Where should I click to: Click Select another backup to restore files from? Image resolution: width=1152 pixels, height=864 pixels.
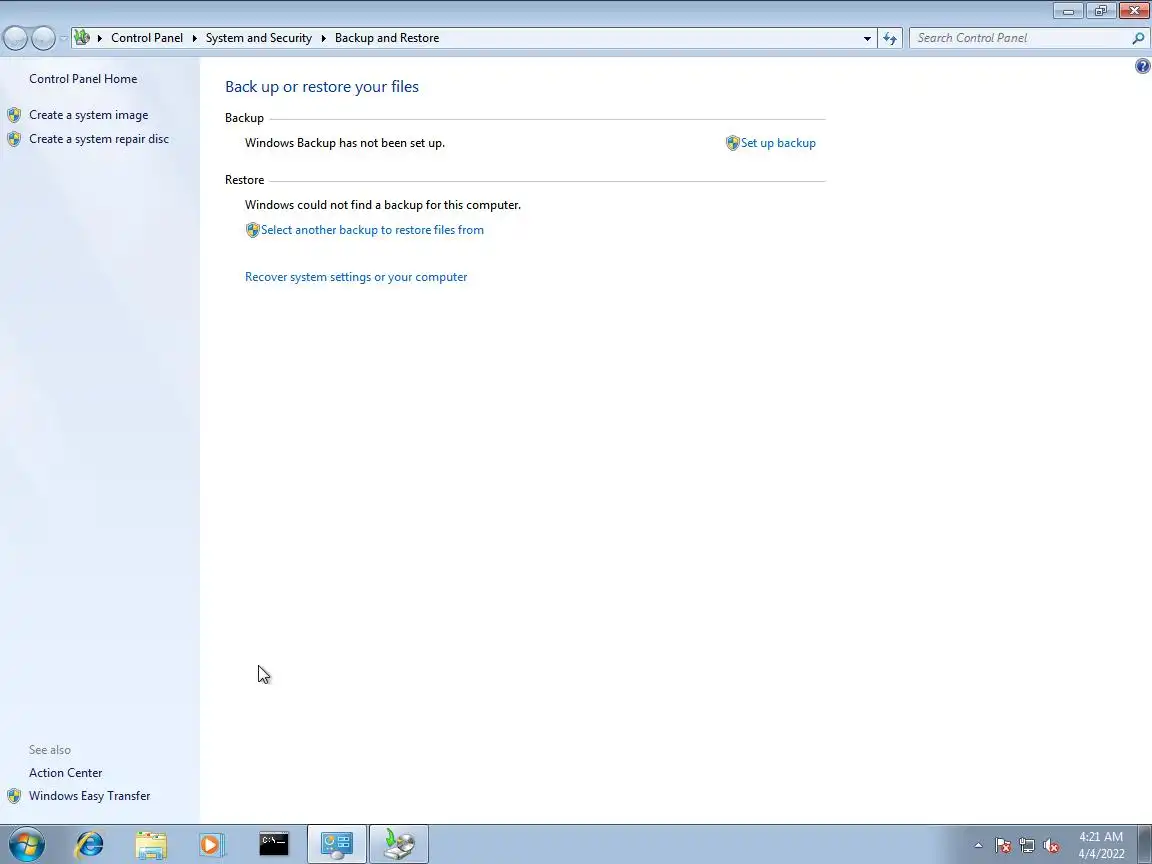(372, 230)
